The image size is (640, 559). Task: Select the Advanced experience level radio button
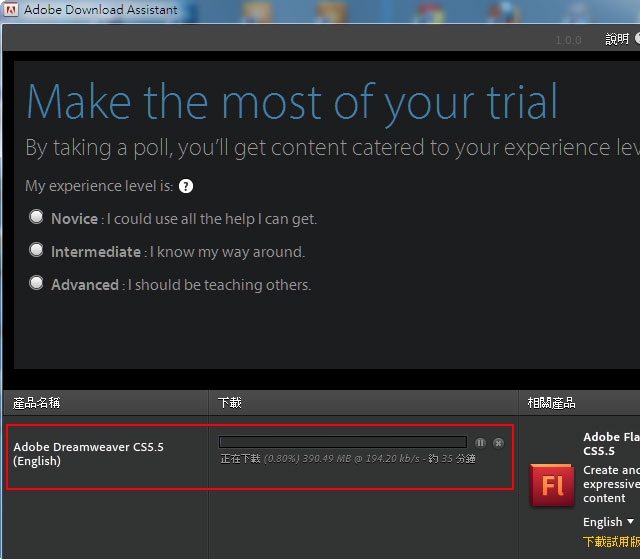point(36,283)
